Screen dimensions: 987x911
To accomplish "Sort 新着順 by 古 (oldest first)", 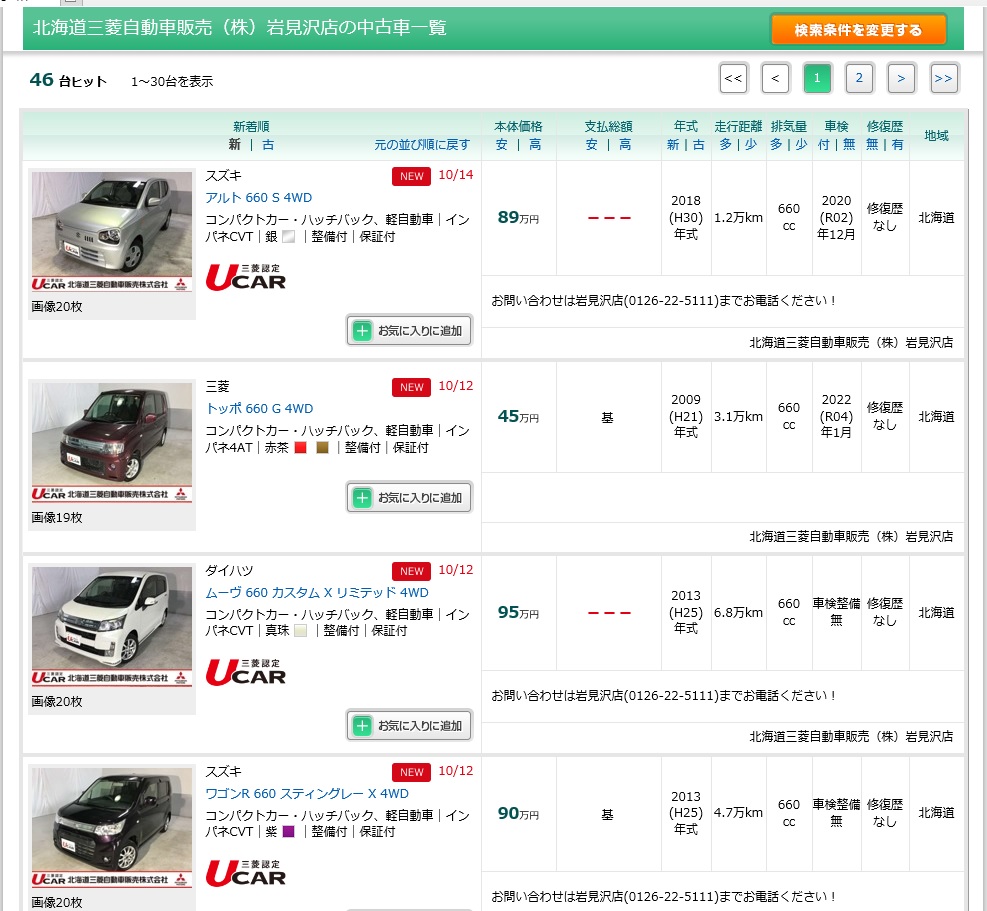I will coord(268,145).
